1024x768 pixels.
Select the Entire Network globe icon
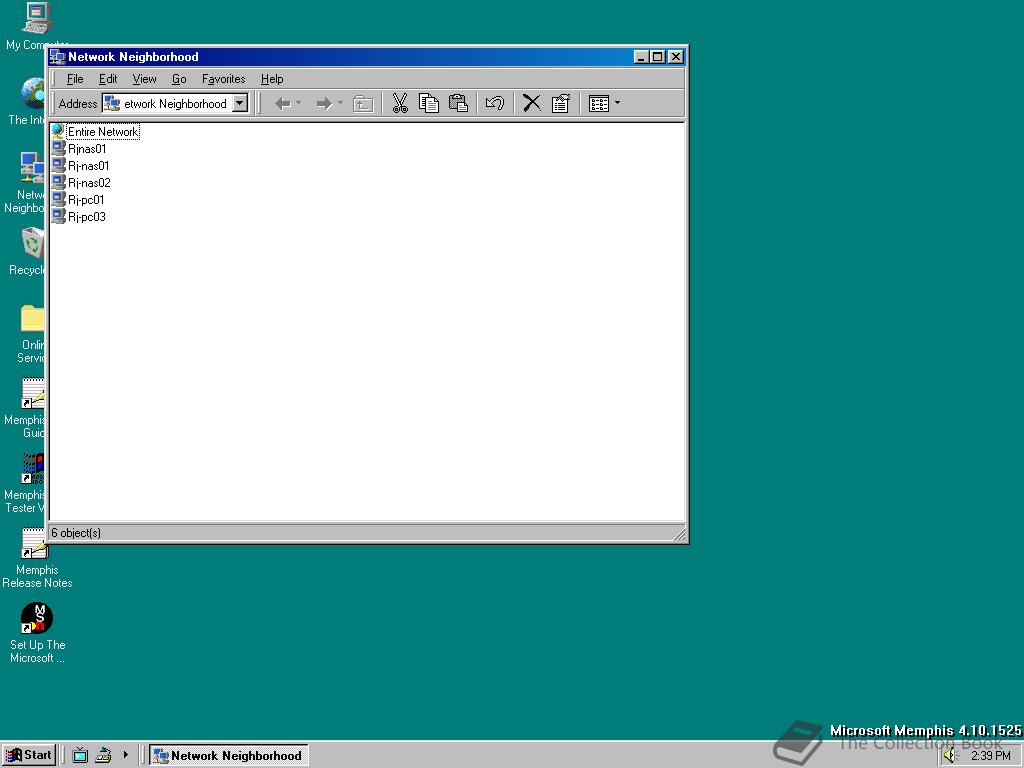[58, 131]
